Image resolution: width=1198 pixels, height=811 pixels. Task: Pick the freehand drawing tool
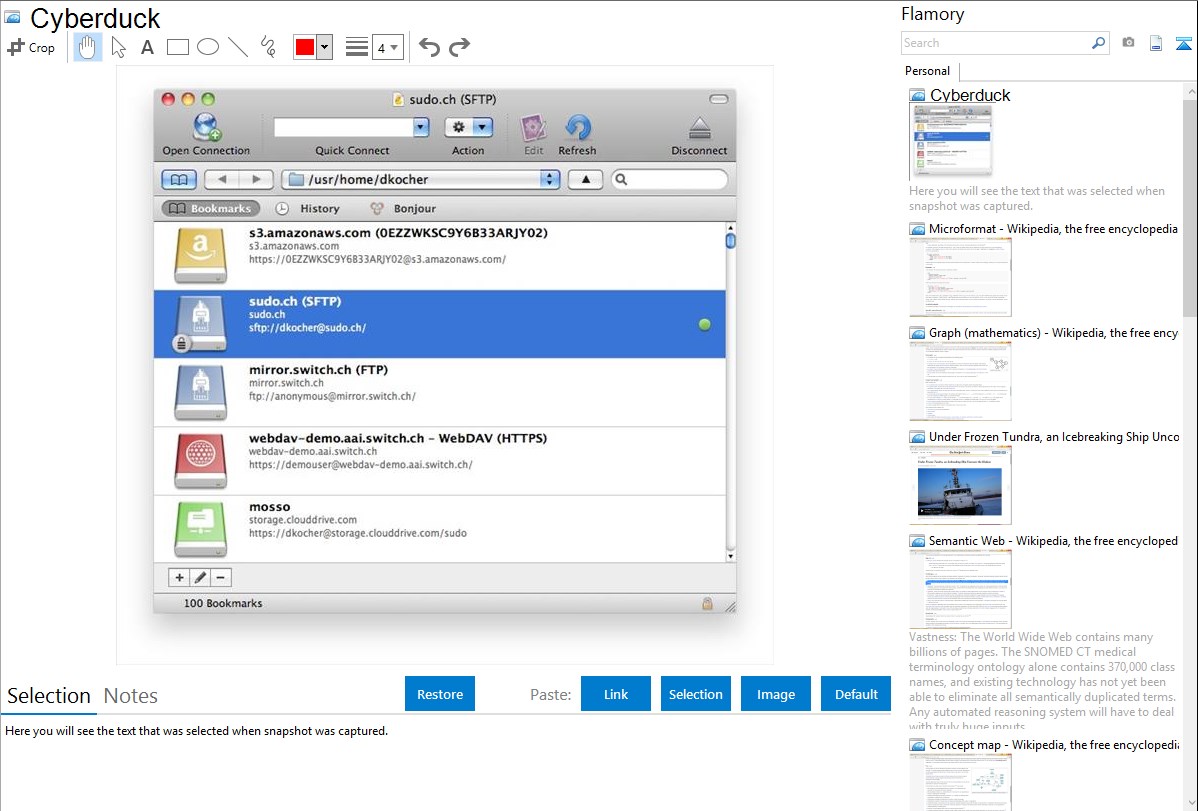tap(268, 47)
